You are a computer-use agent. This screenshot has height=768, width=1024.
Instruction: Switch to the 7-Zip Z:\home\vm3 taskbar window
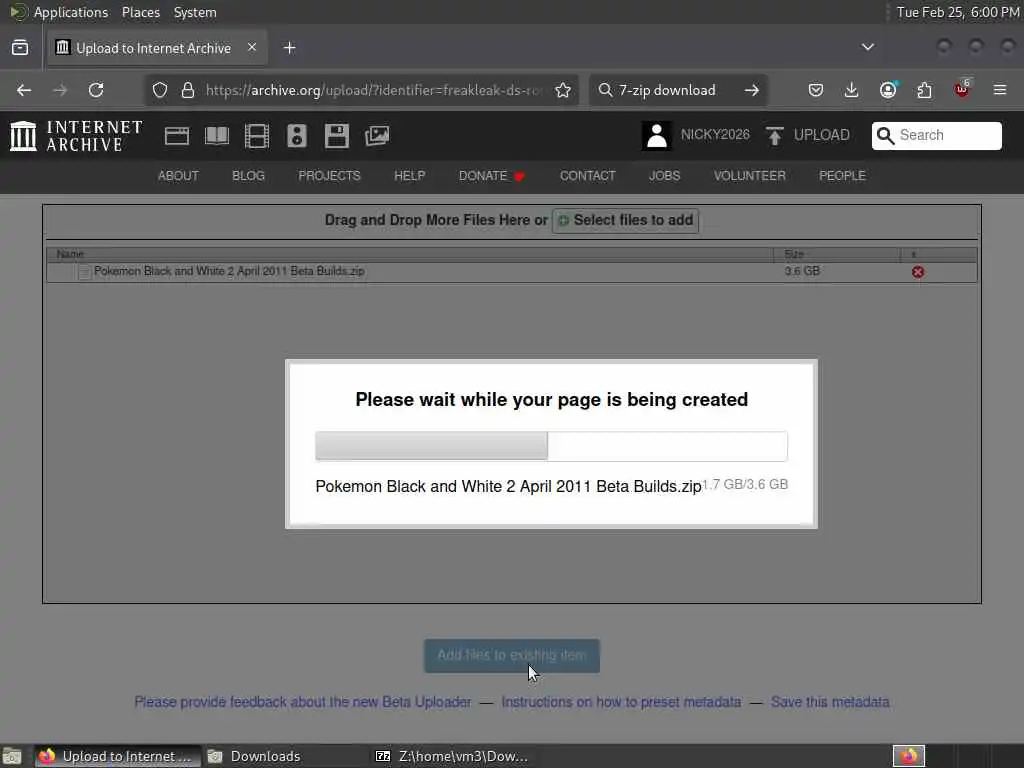pyautogui.click(x=451, y=756)
